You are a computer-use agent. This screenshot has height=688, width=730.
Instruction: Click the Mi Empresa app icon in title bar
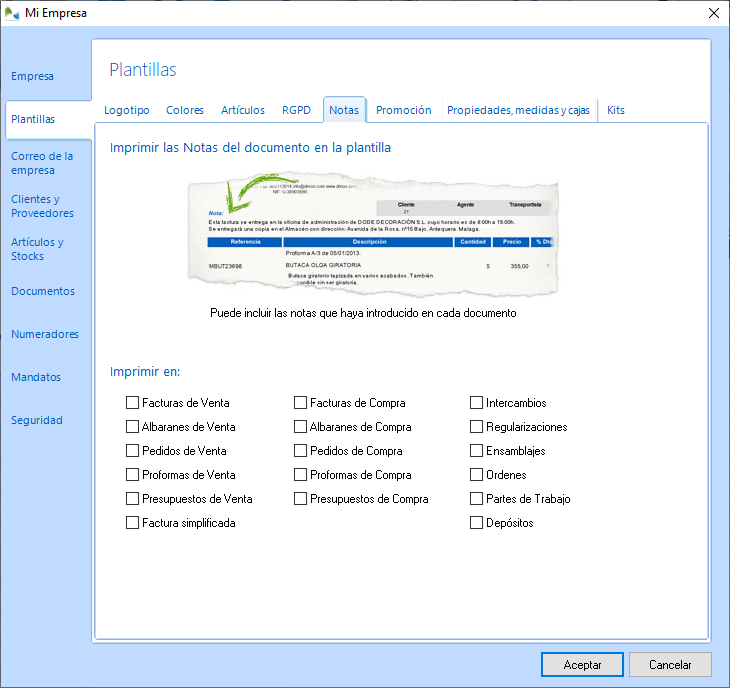pos(12,13)
